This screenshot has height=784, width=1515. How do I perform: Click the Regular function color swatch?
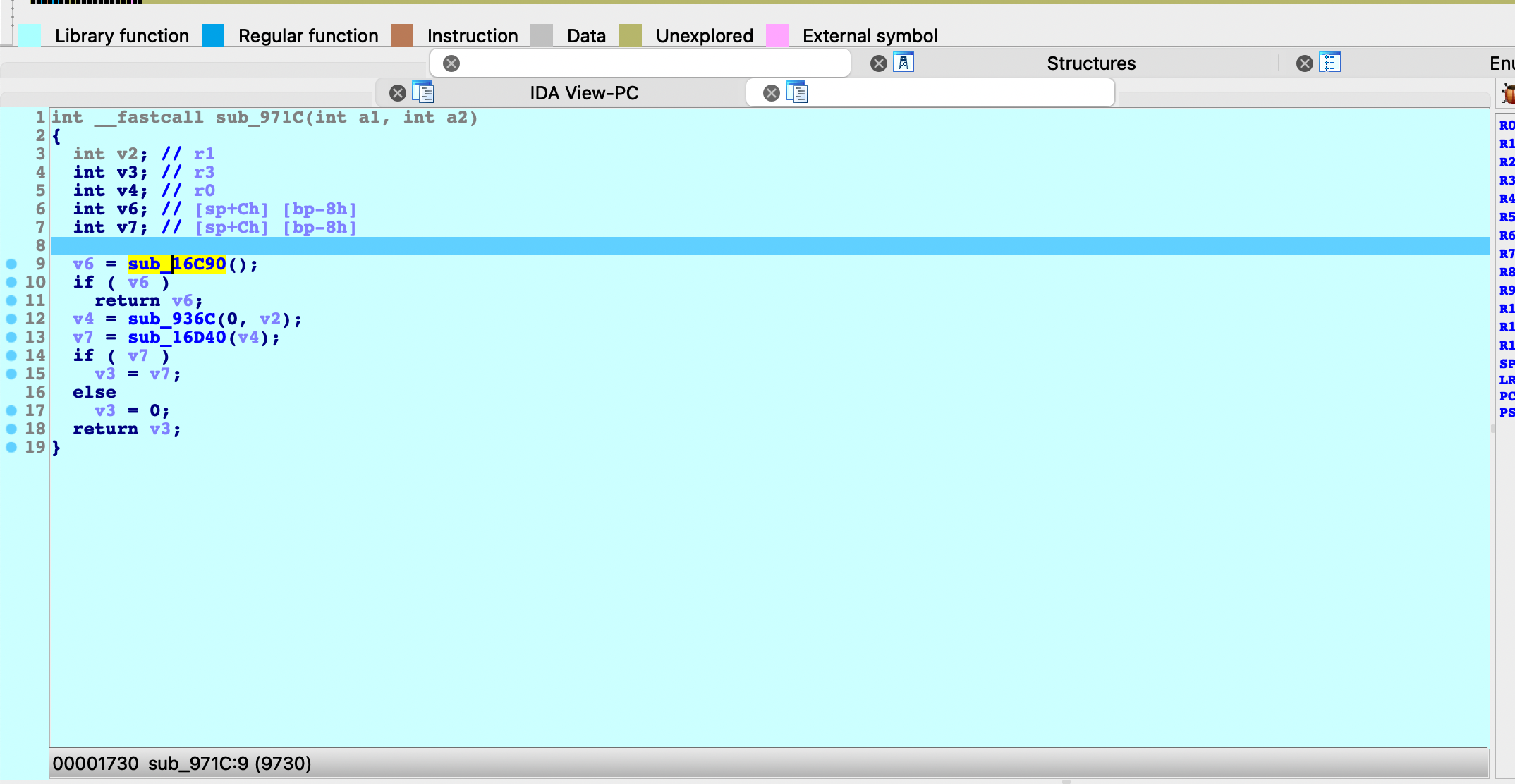[x=213, y=35]
